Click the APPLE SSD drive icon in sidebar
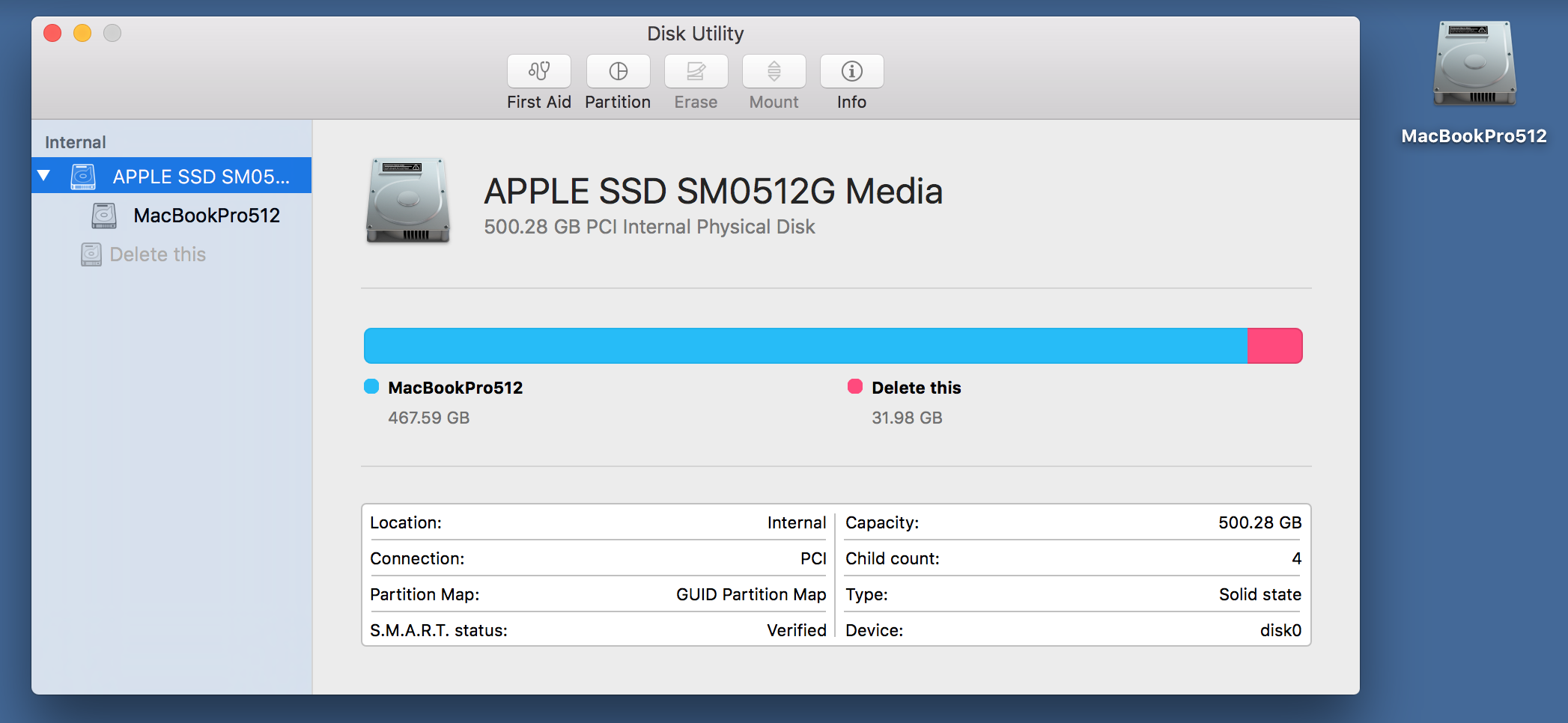Image resolution: width=1568 pixels, height=723 pixels. coord(83,177)
